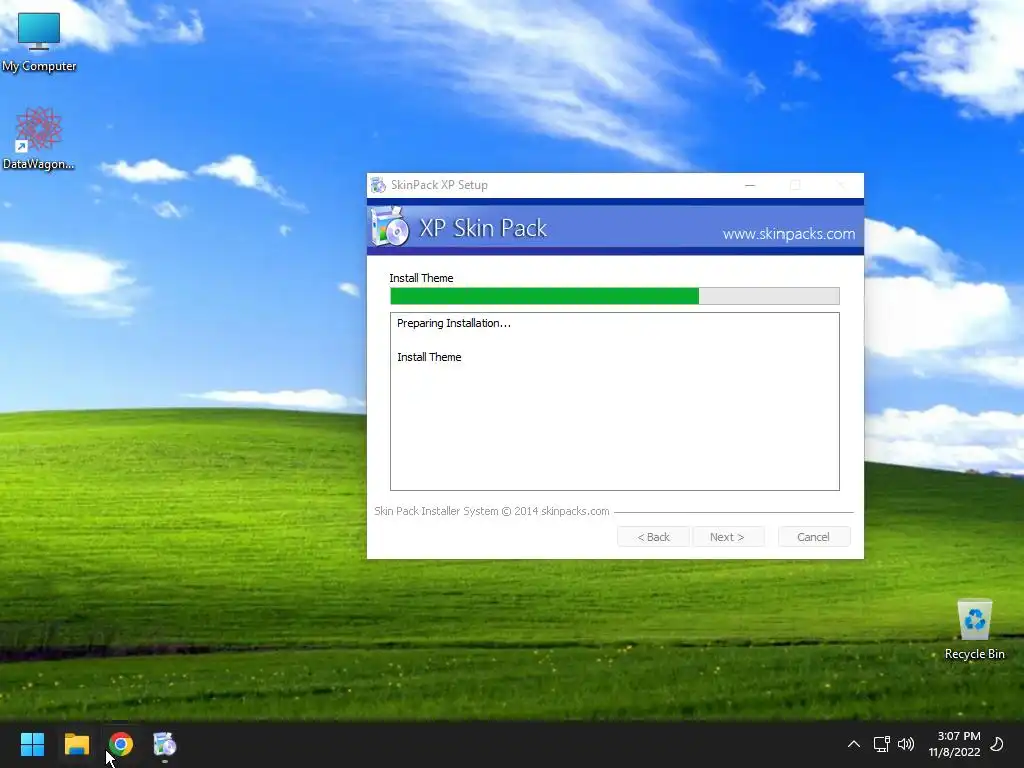The image size is (1024, 768).
Task: Open Google Chrome from the taskbar
Action: coord(121,744)
